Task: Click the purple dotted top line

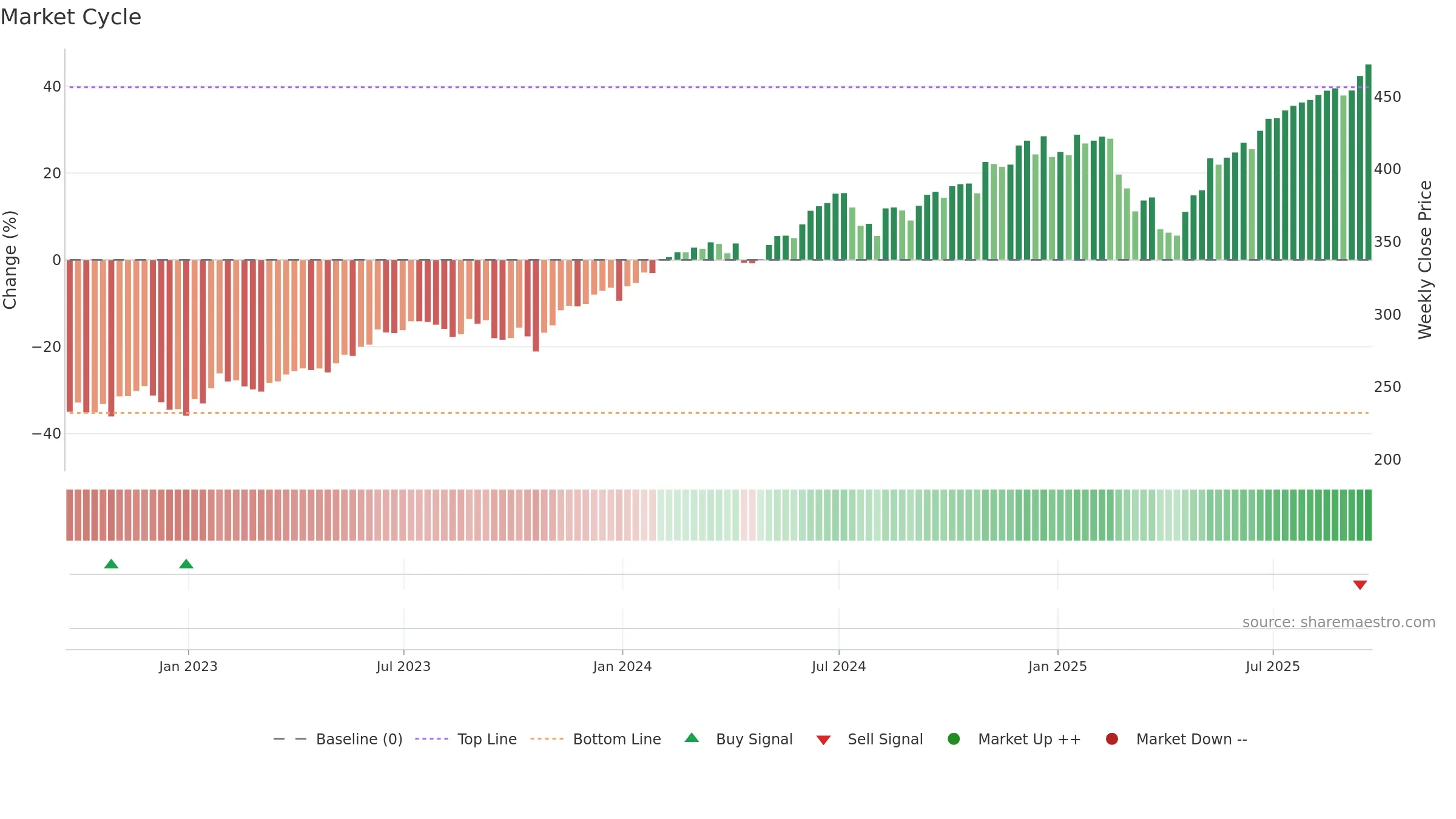Action: click(719, 87)
